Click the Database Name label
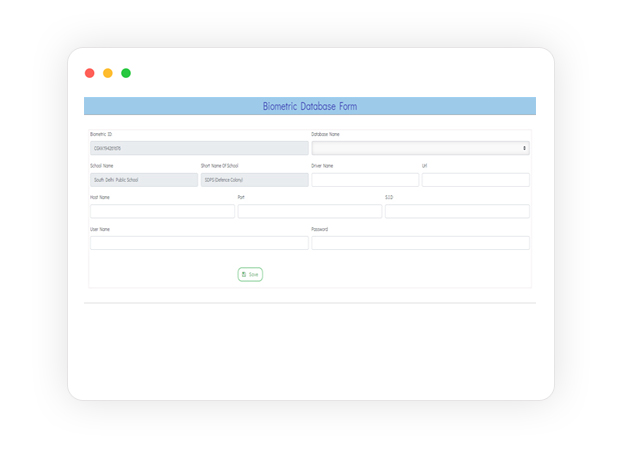Viewport: 622px width, 450px height. [x=325, y=134]
